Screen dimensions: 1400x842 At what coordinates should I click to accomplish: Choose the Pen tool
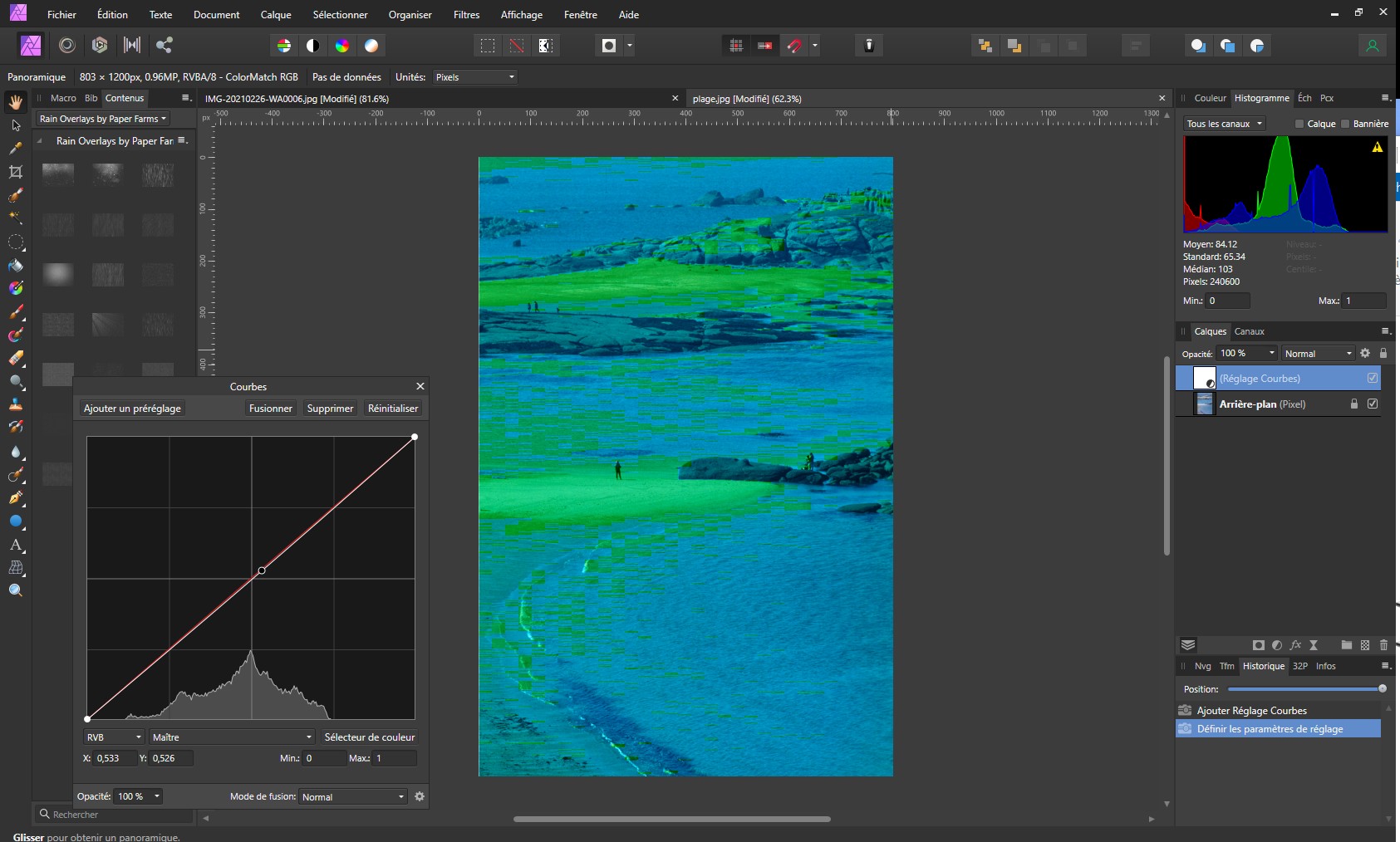coord(16,498)
